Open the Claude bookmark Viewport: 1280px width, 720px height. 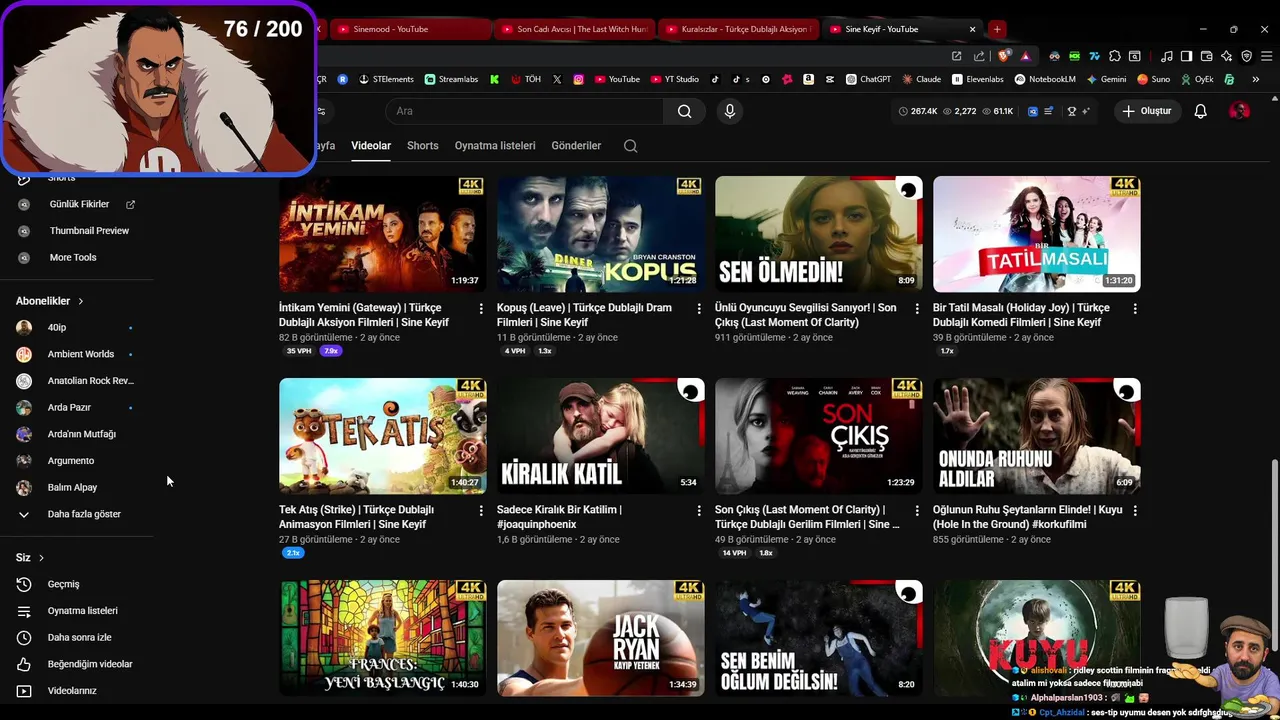coord(921,79)
